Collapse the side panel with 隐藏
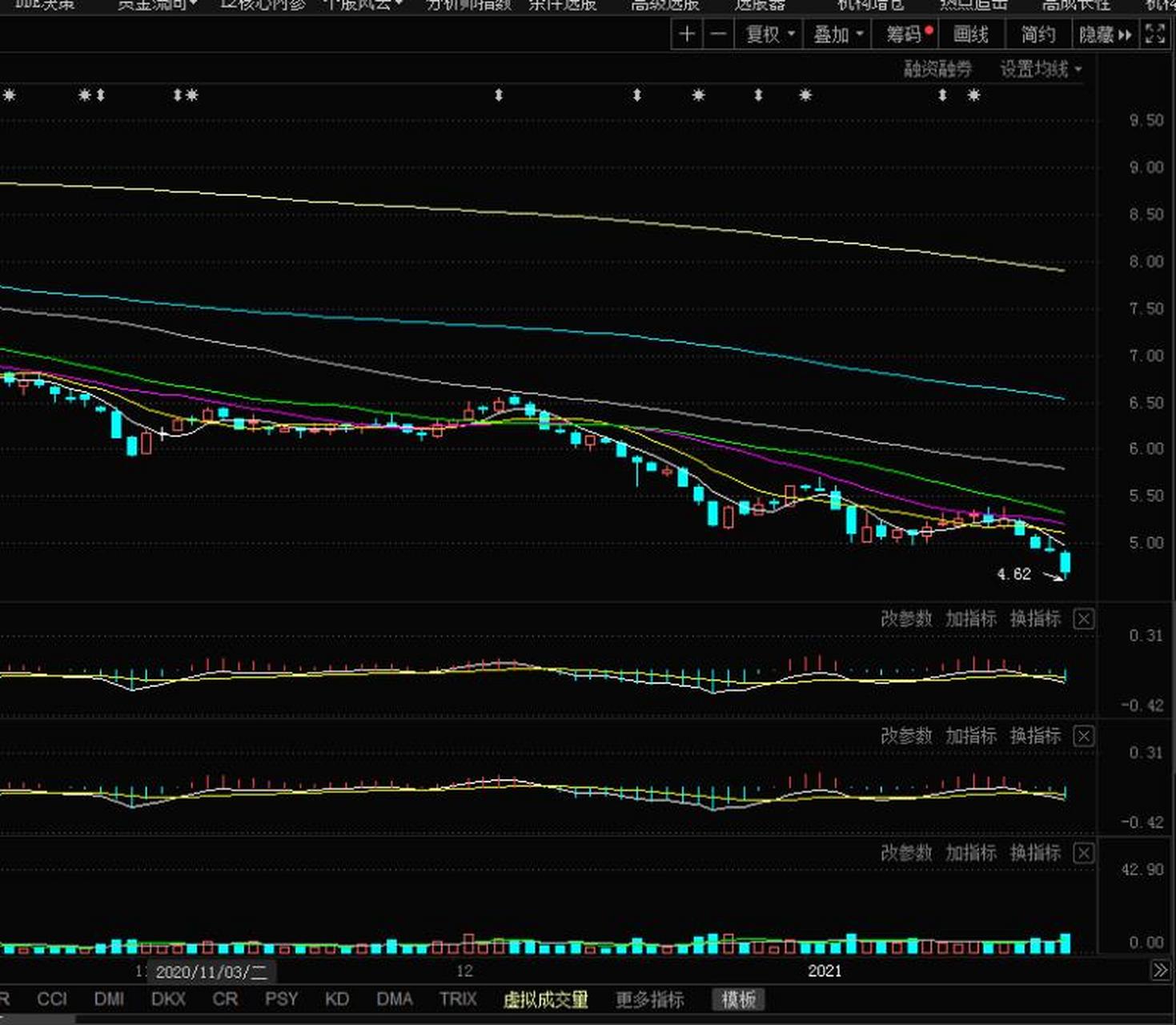 click(x=1105, y=34)
